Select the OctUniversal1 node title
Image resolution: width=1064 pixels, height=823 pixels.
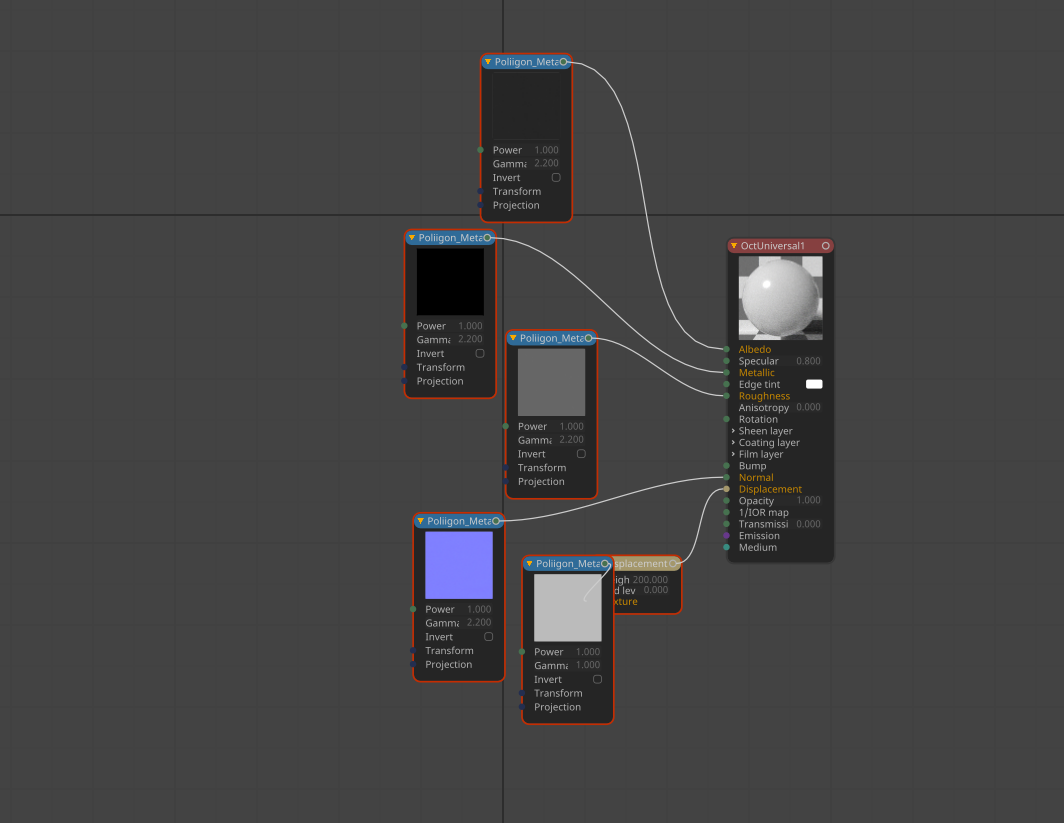point(773,246)
